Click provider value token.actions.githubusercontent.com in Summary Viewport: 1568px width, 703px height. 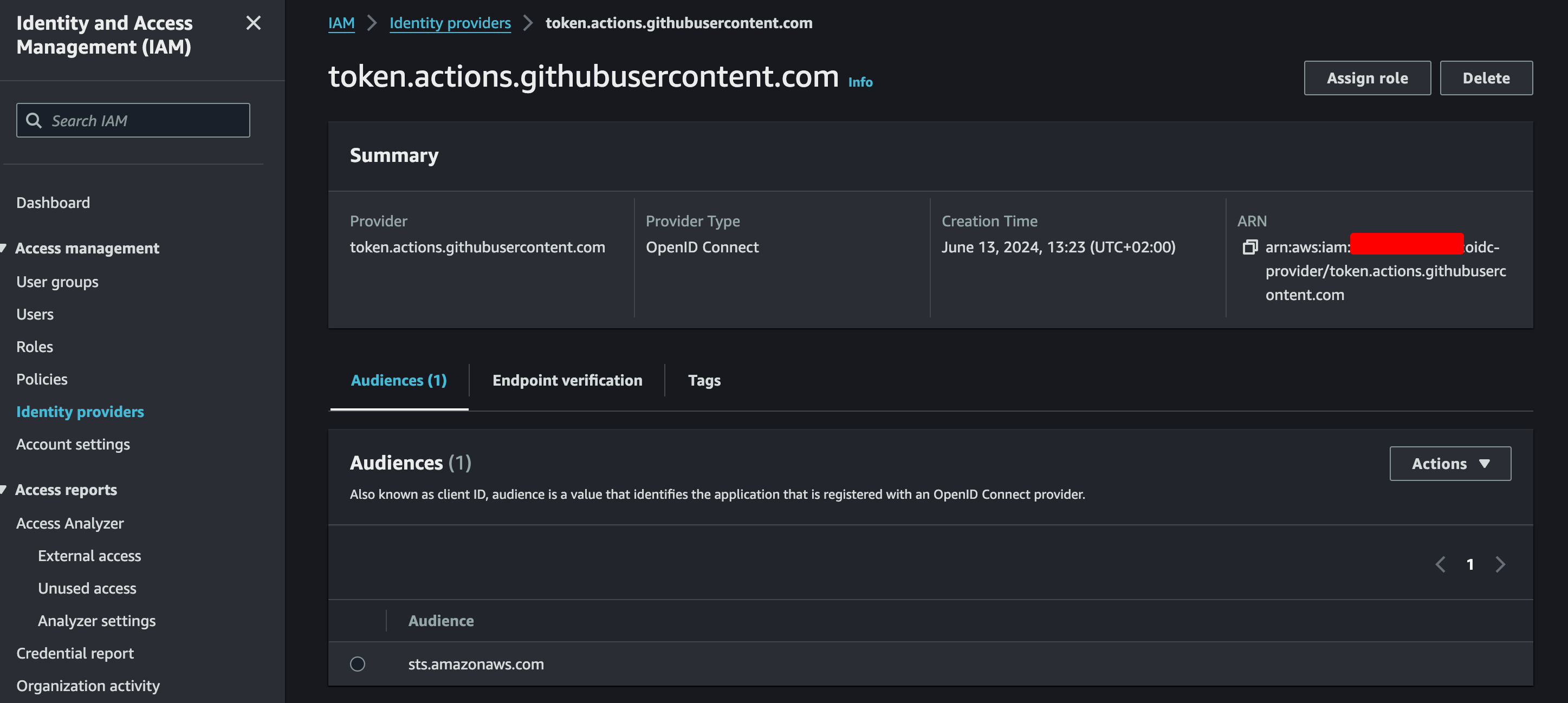pyautogui.click(x=477, y=247)
